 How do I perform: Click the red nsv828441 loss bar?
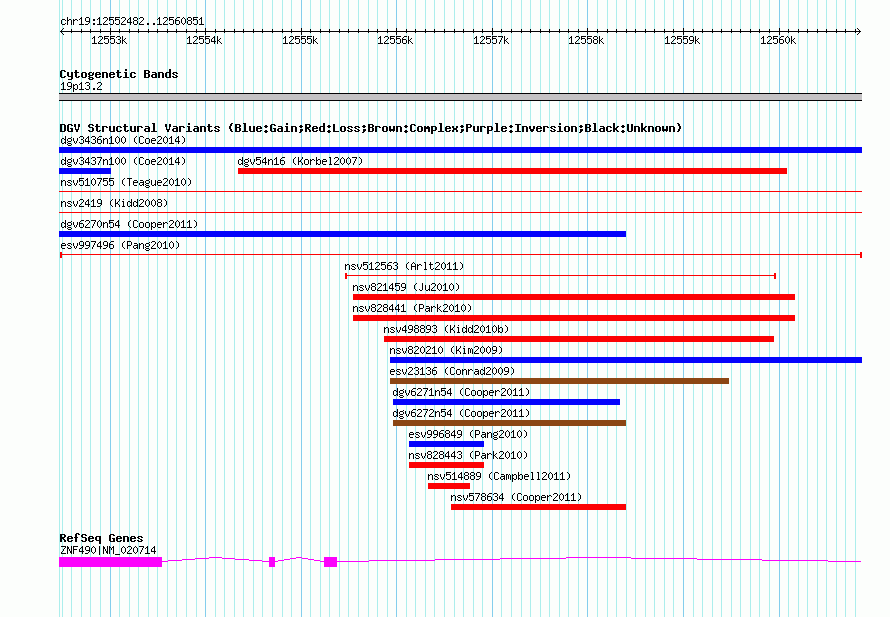click(x=574, y=318)
